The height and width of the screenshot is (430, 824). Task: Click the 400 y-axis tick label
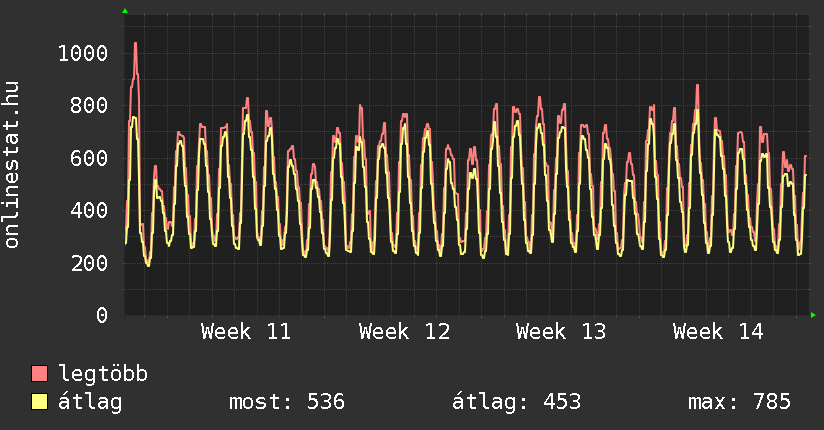coord(88,211)
